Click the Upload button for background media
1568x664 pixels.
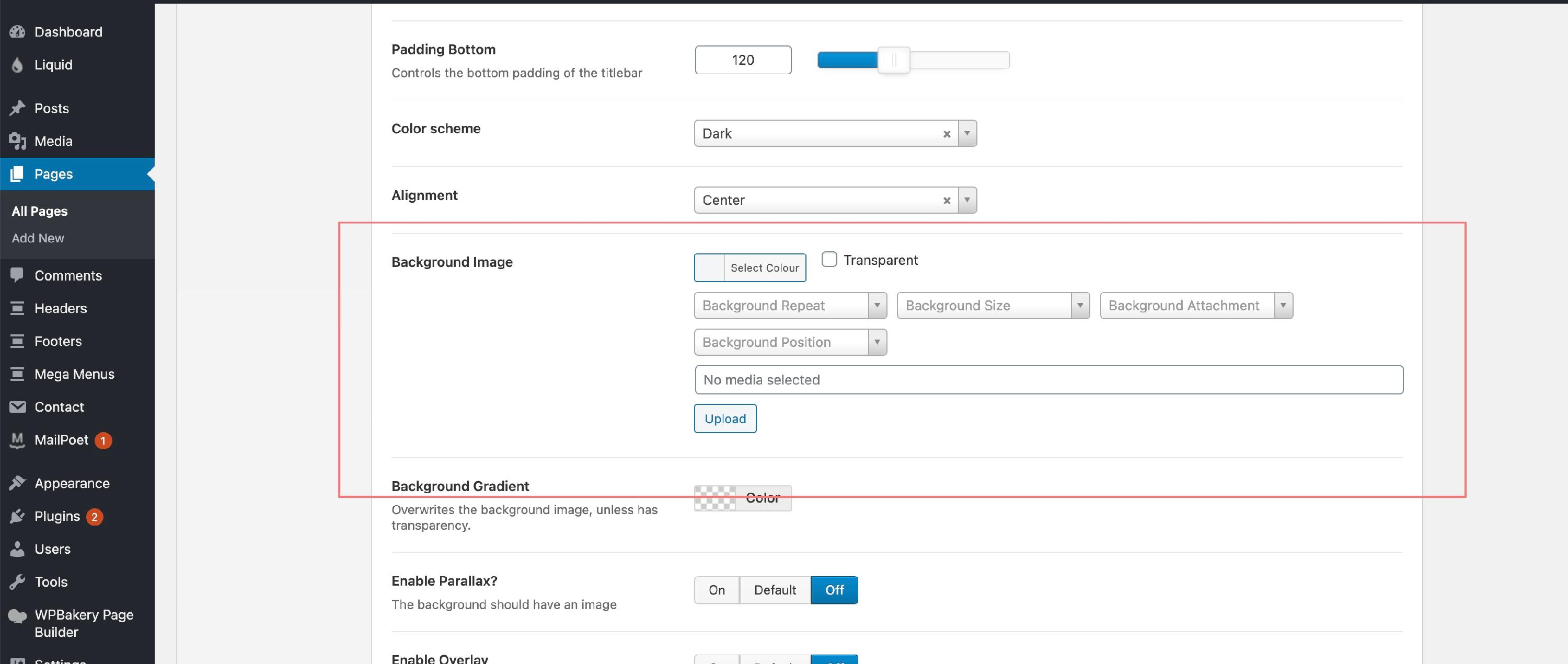coord(725,418)
